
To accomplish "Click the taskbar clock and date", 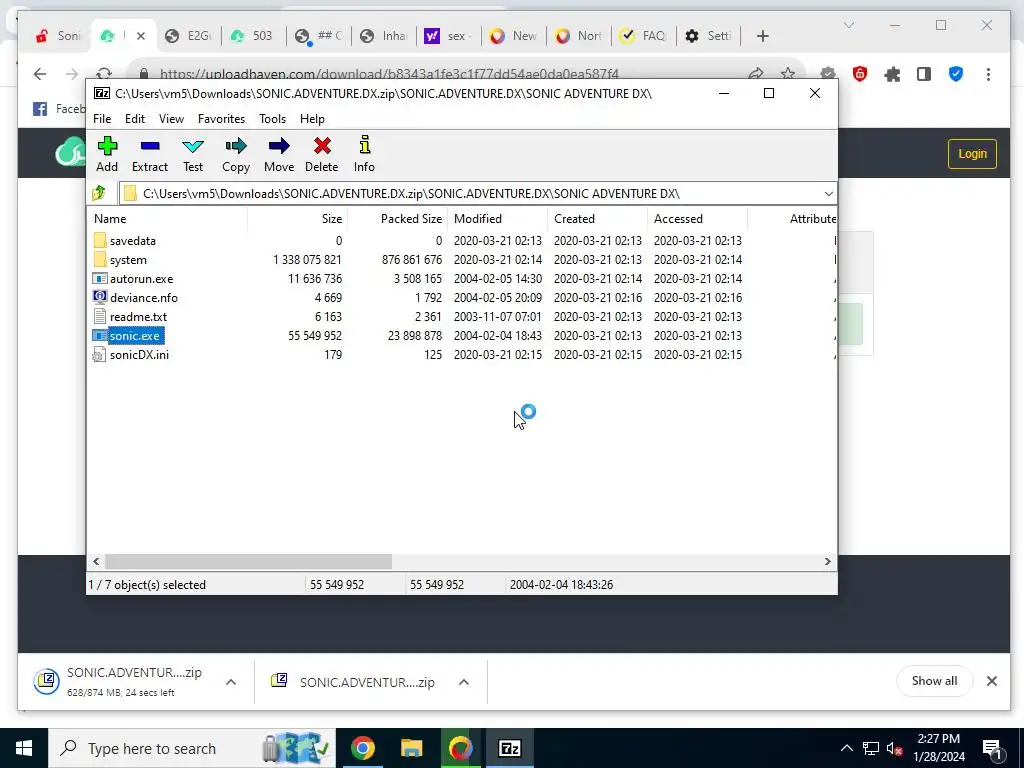I will 939,748.
